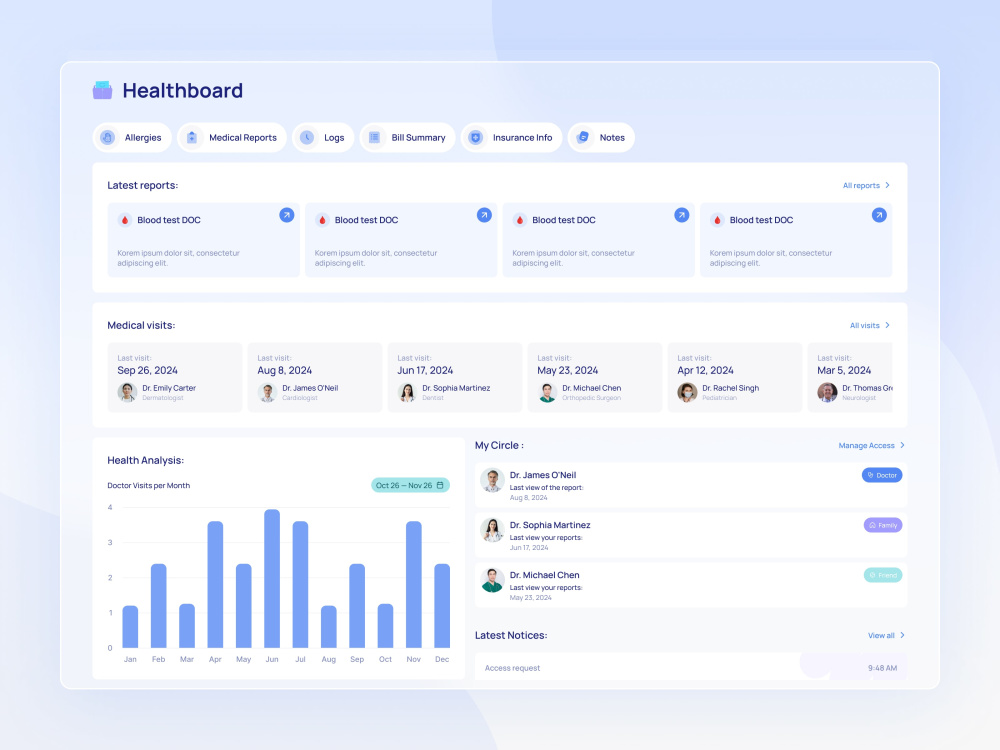Click Dr. Rachel Singh's avatar
This screenshot has height=750, width=1000.
tap(687, 392)
